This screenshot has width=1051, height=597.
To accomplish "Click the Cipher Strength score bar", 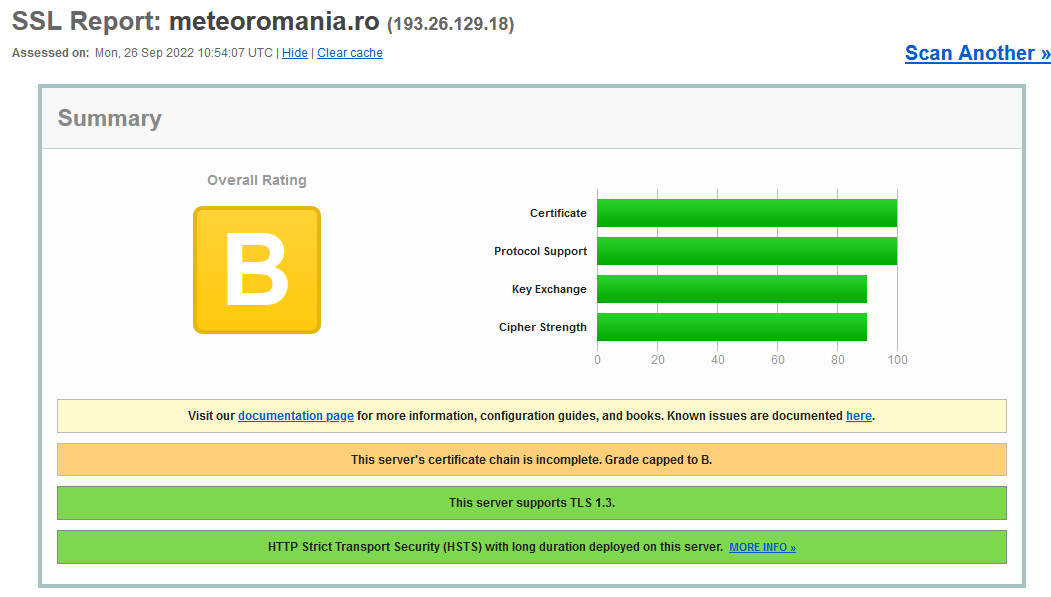I will (732, 327).
